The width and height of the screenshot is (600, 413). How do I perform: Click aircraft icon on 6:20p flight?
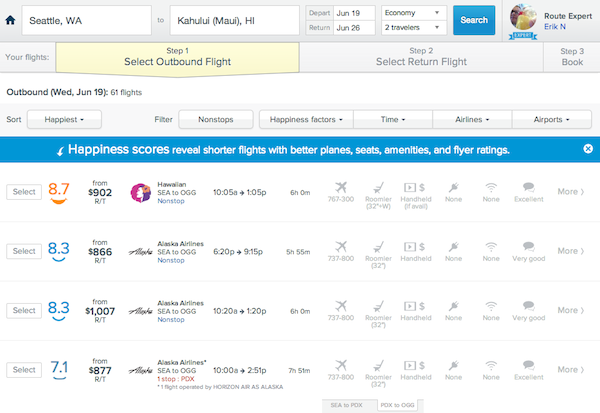click(341, 246)
